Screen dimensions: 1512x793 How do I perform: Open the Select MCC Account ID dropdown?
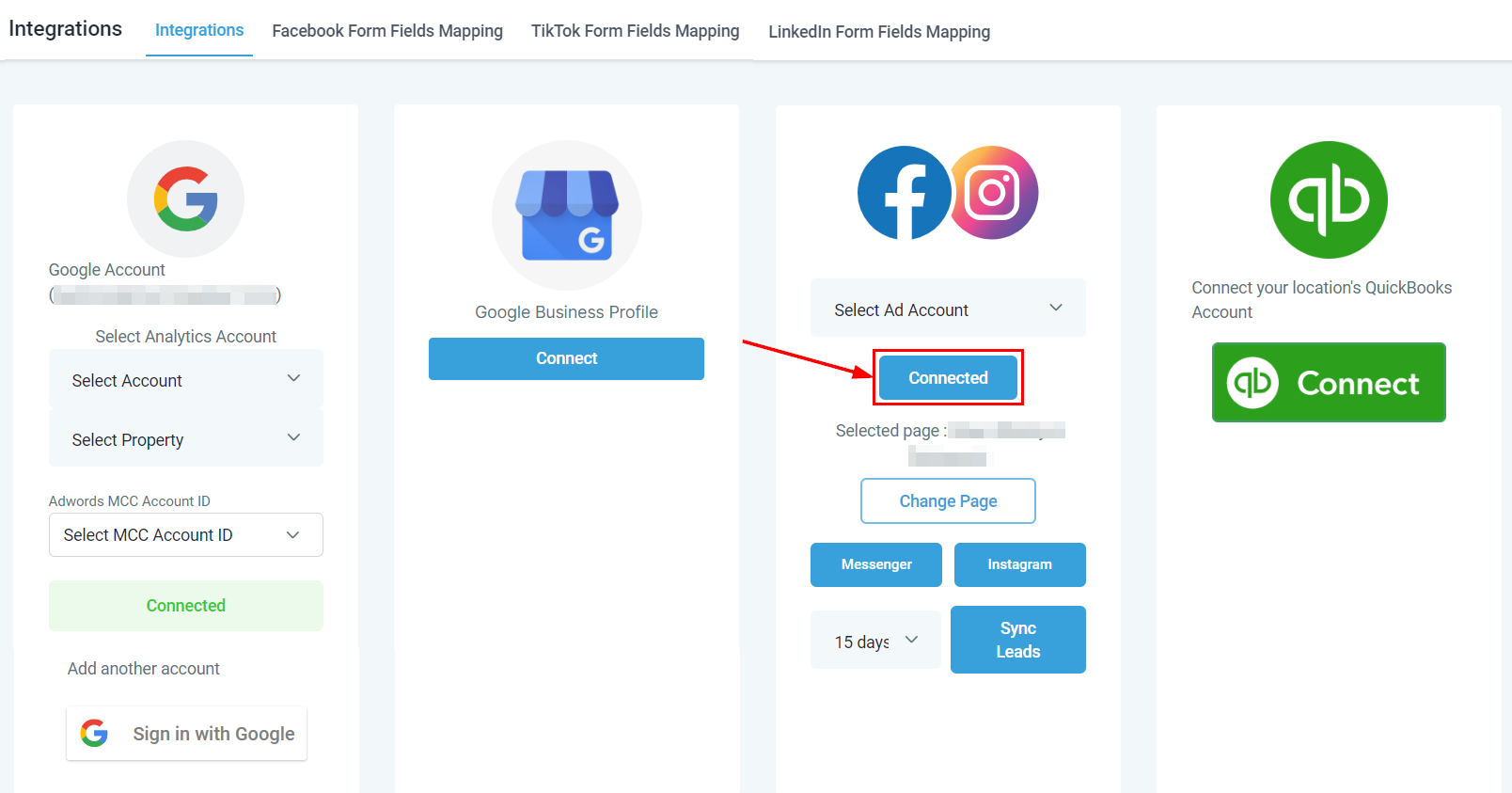(186, 534)
